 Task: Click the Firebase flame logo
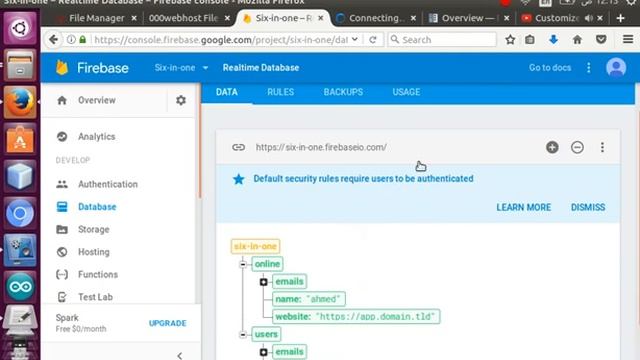[x=62, y=68]
